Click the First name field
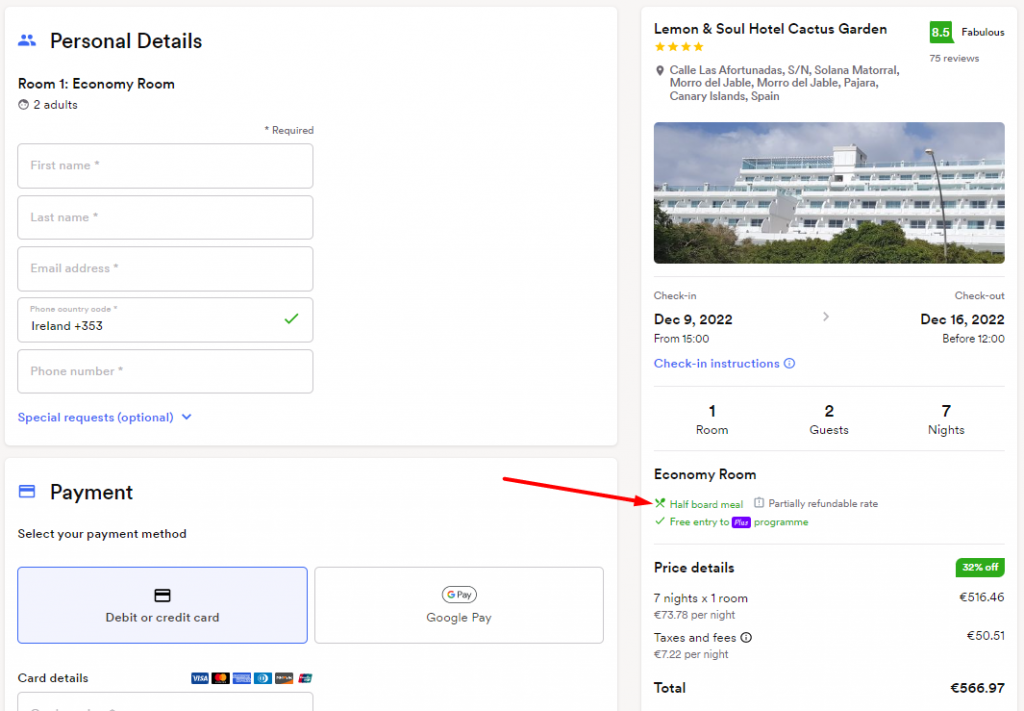The height and width of the screenshot is (711, 1024). pos(165,166)
